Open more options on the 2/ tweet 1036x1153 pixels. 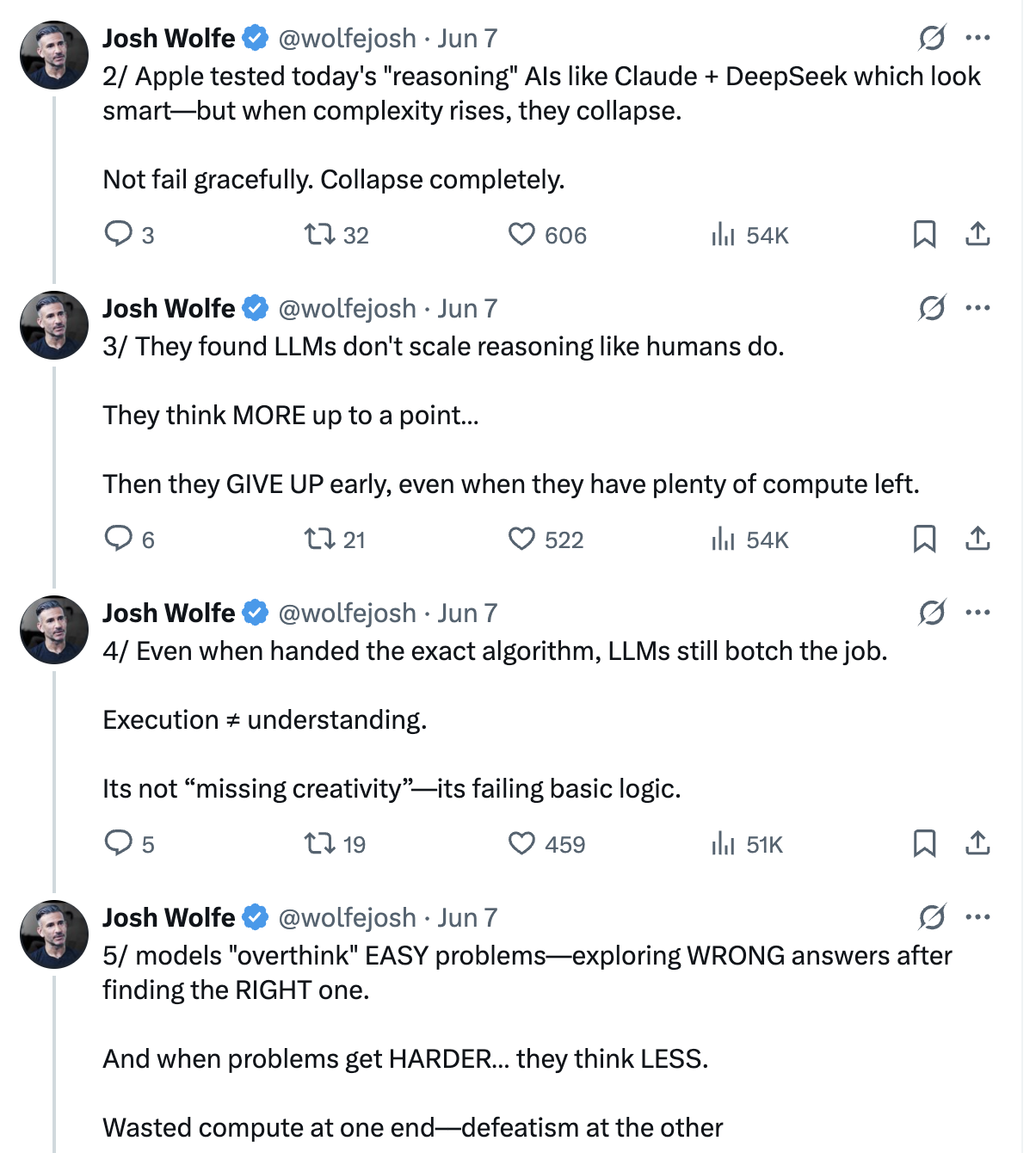[977, 38]
